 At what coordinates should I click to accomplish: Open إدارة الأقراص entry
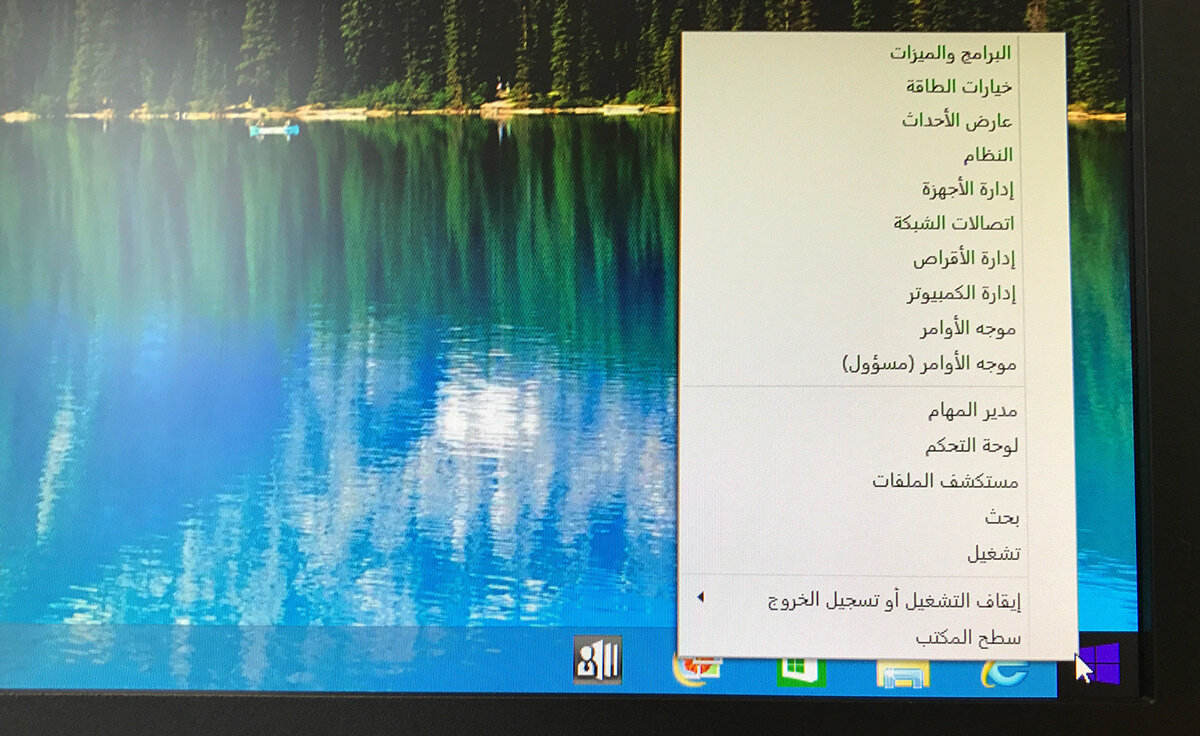pyautogui.click(x=964, y=259)
